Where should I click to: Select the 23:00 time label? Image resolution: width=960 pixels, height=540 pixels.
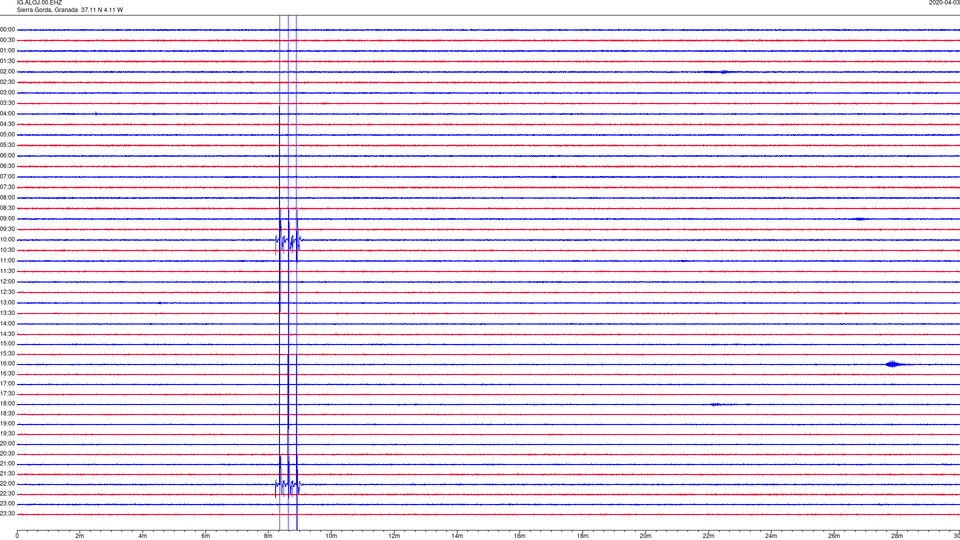(7, 504)
